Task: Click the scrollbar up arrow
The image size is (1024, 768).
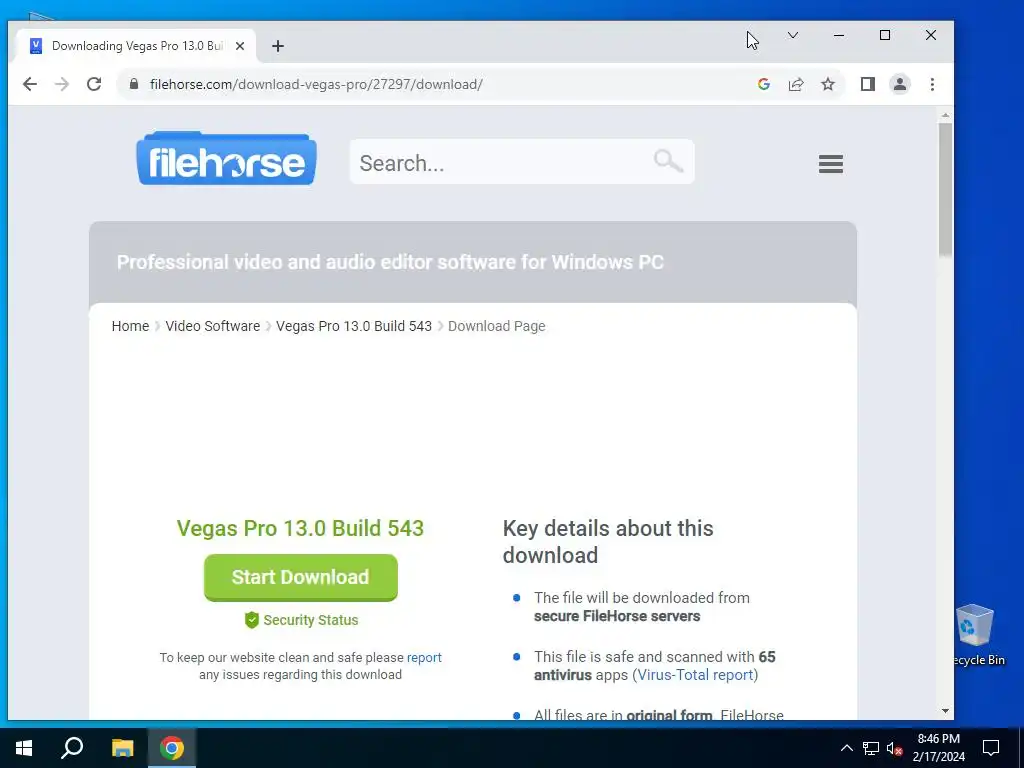Action: [945, 116]
